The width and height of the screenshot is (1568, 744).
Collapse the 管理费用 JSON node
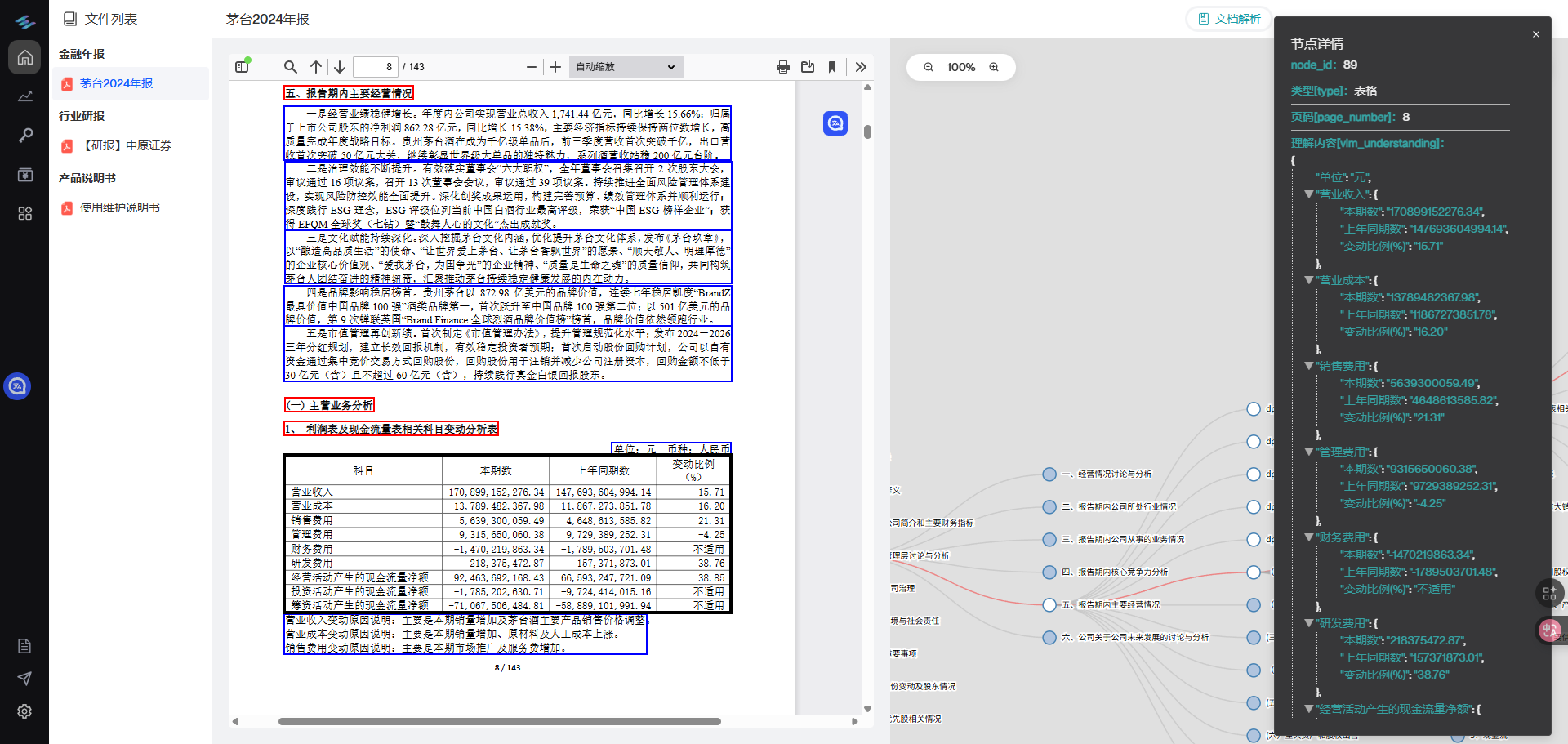(x=1309, y=452)
